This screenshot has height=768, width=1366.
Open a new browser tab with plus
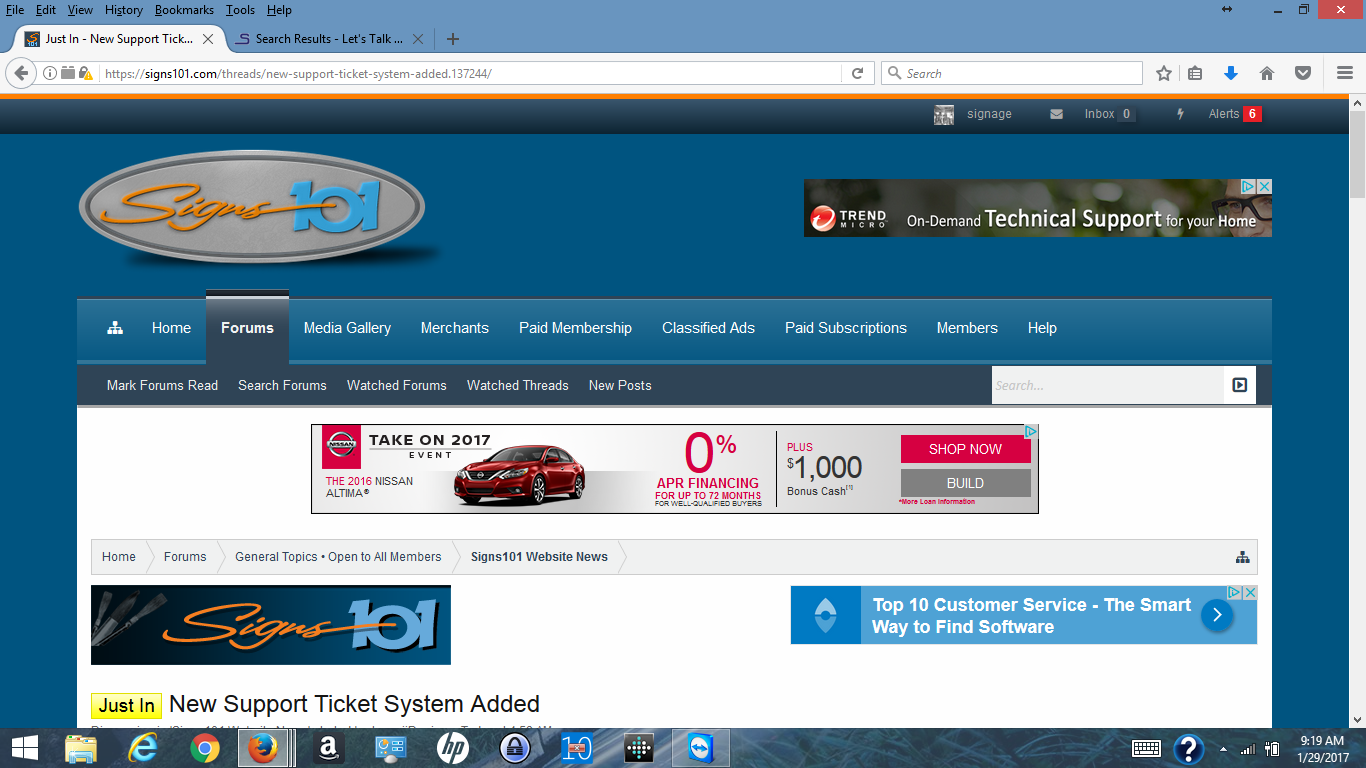[x=453, y=39]
